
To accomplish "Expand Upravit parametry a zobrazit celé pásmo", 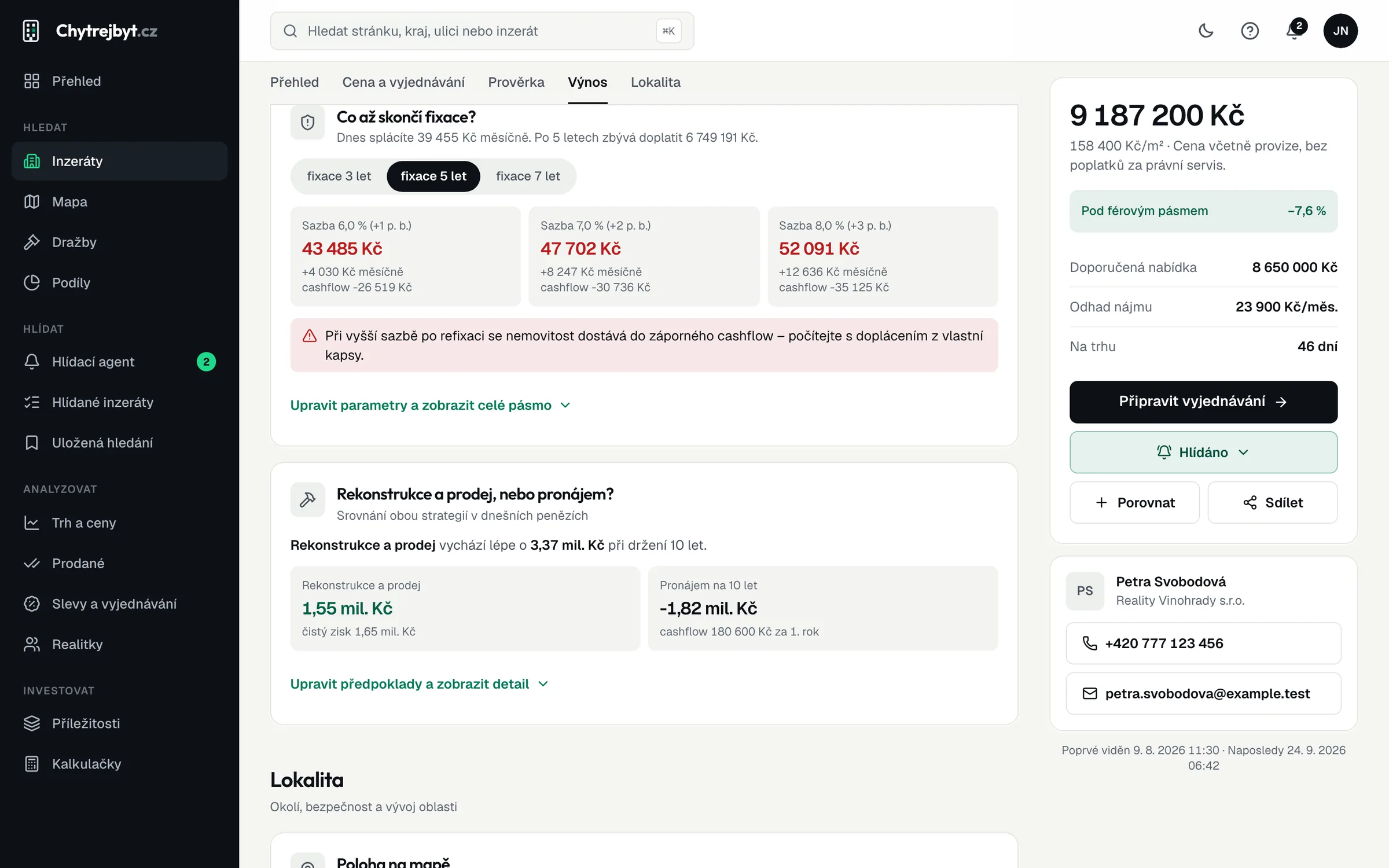I will click(430, 405).
